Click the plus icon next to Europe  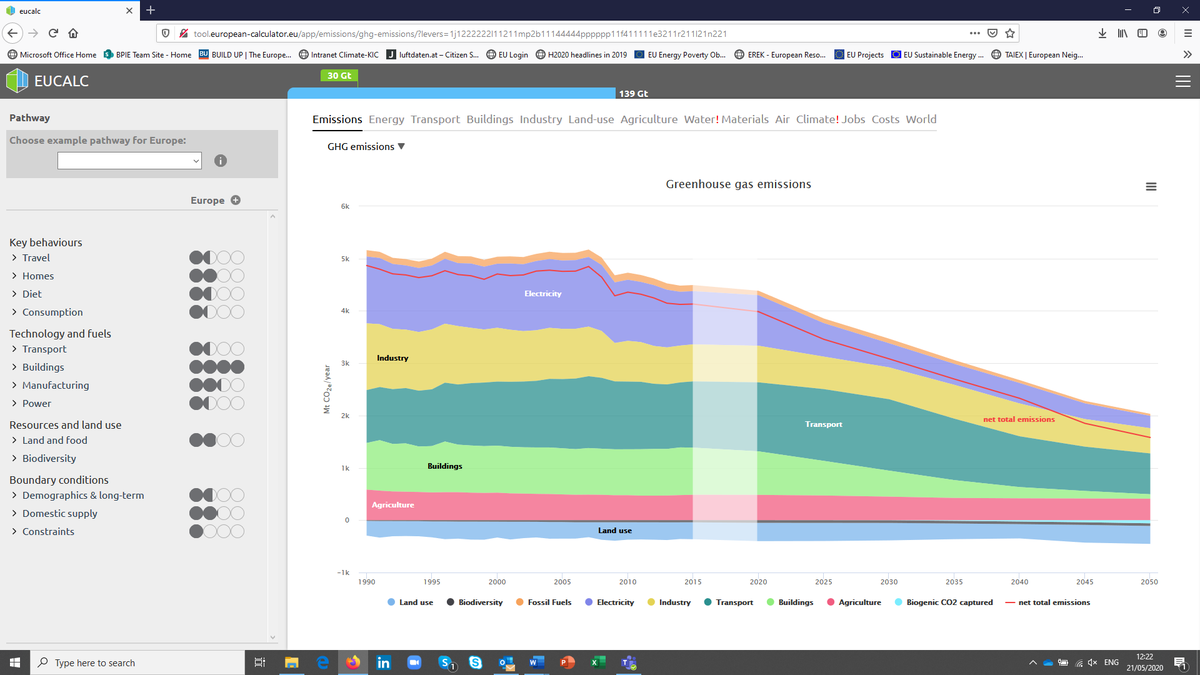[x=236, y=200]
